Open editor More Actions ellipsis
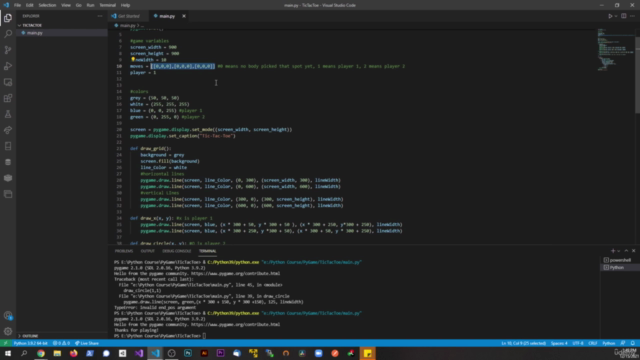 [632, 16]
